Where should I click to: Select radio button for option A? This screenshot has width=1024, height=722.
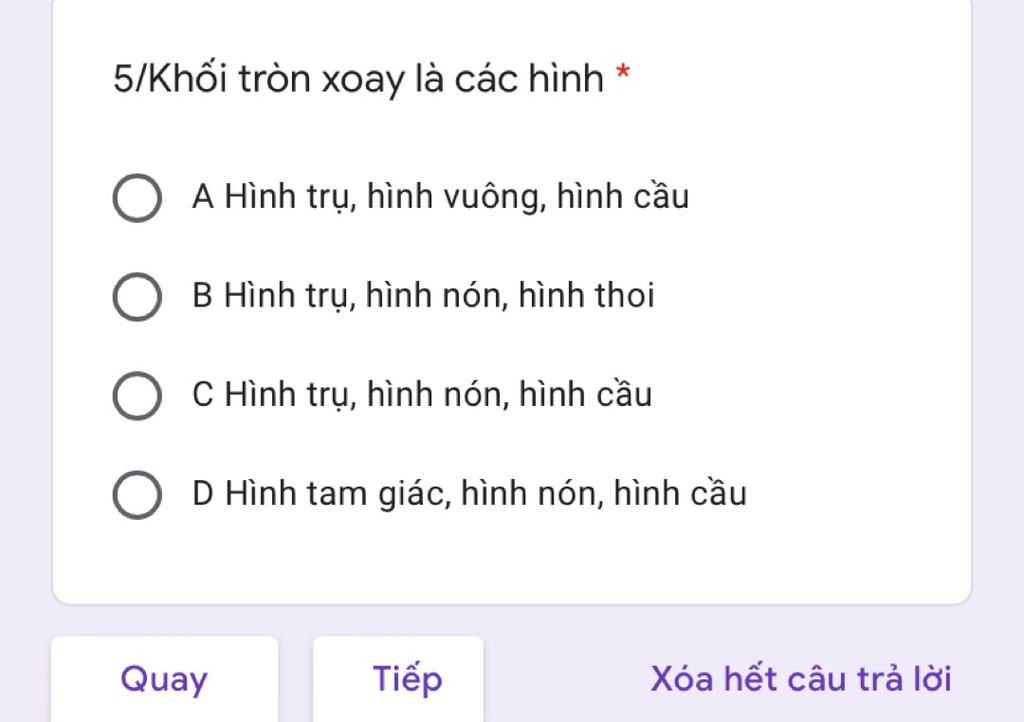(137, 198)
